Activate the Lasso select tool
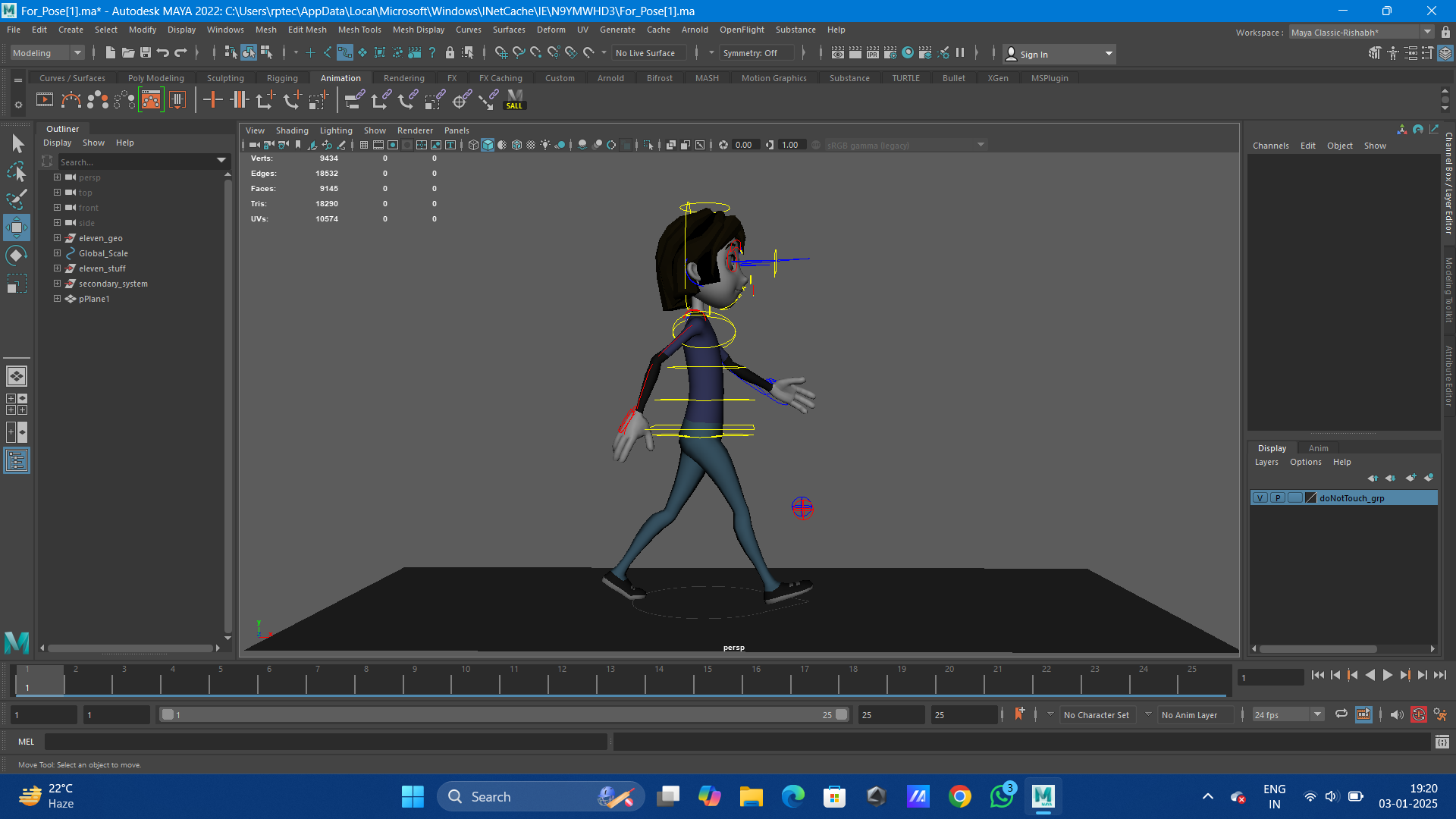Screen dimensions: 1456x819 tap(17, 171)
